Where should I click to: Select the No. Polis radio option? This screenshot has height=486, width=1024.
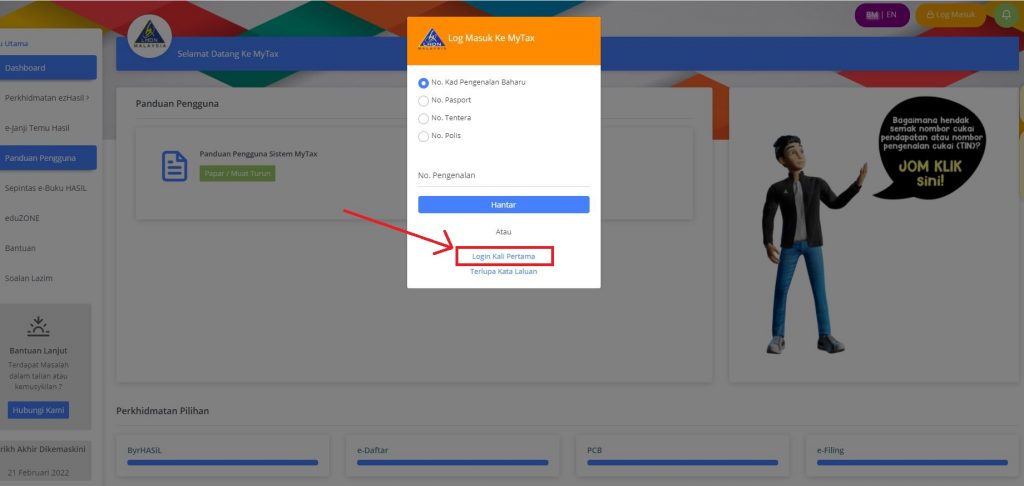tap(423, 137)
